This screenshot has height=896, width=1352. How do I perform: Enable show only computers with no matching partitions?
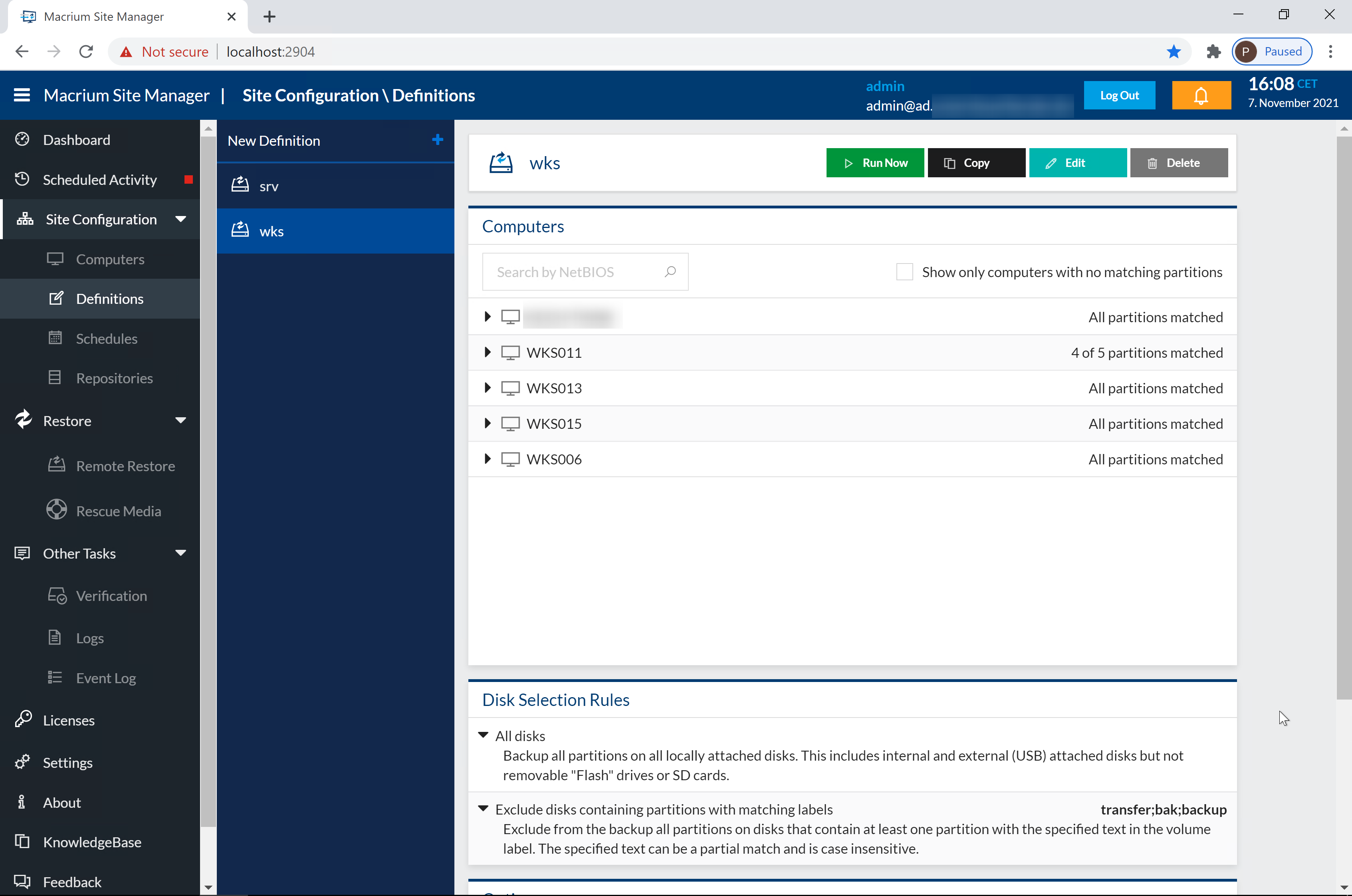[x=904, y=272]
